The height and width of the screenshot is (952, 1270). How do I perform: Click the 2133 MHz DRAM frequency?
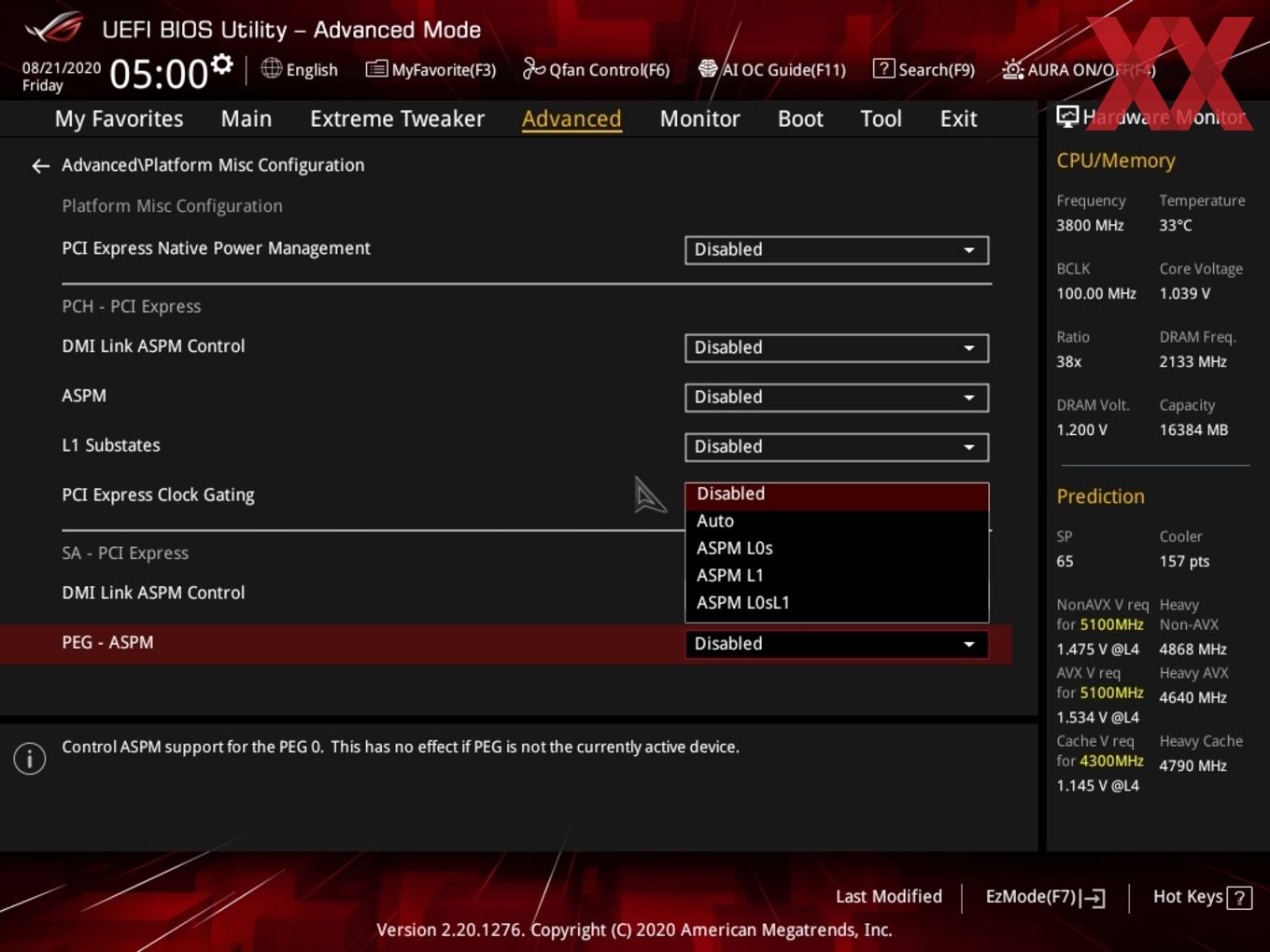point(1192,362)
